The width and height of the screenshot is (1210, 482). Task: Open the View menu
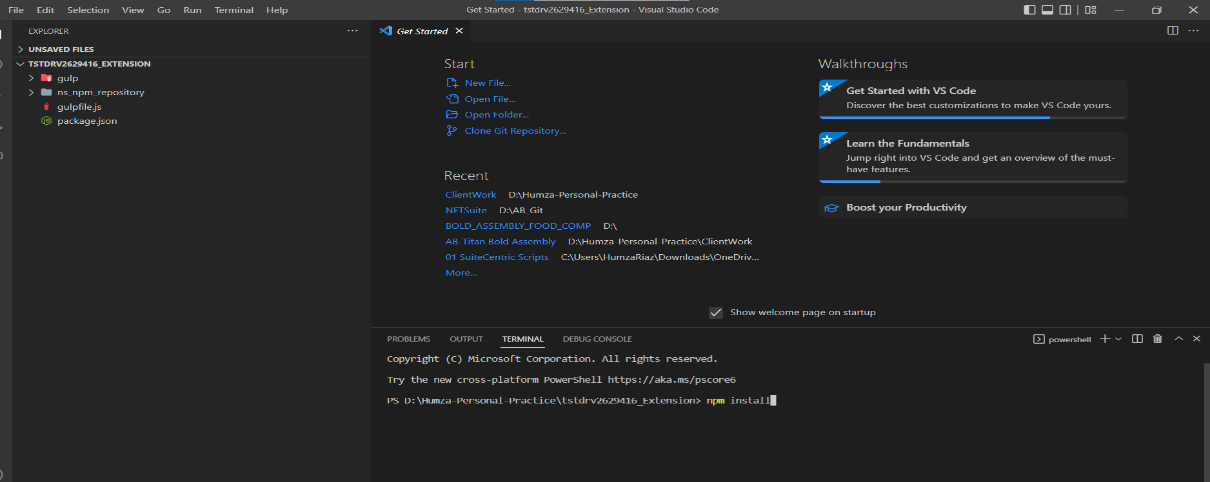(133, 10)
